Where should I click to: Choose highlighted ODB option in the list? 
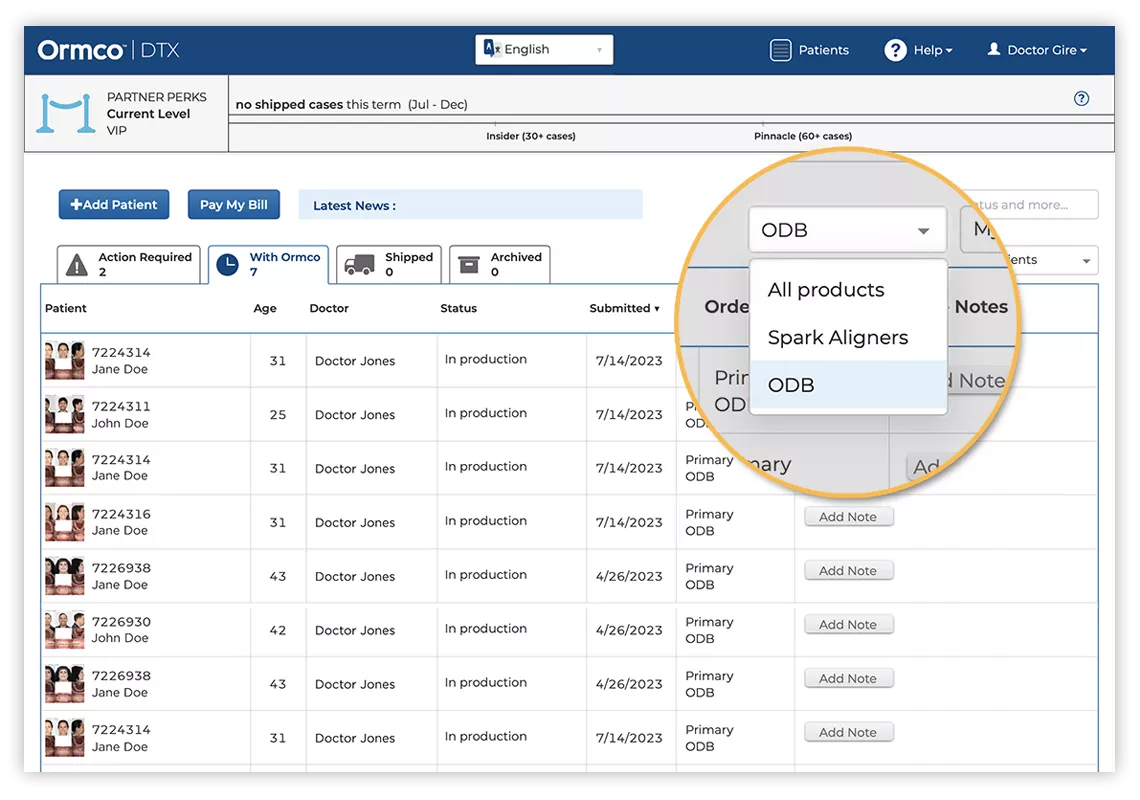[848, 385]
